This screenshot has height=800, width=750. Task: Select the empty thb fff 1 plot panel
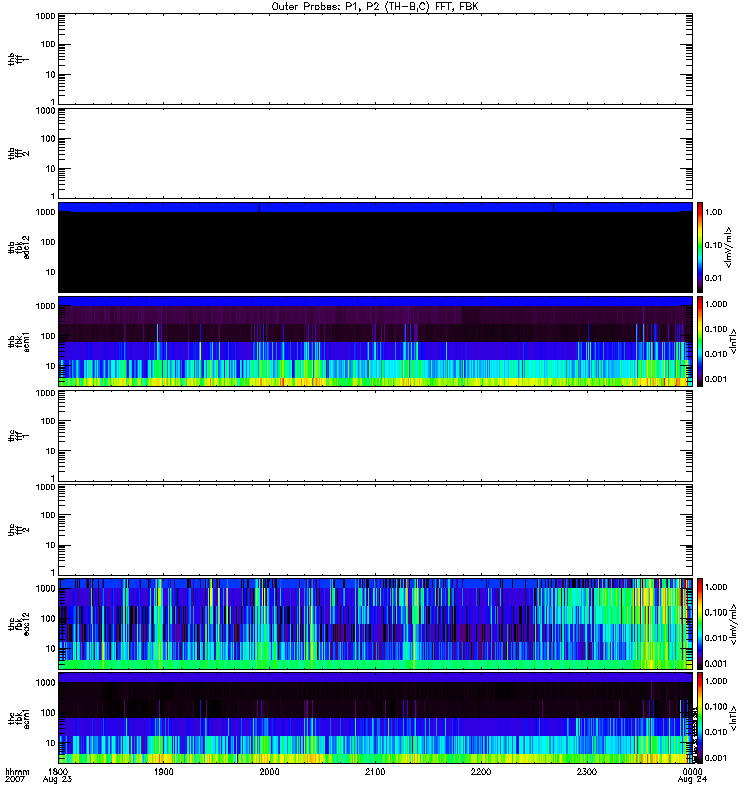375,59
